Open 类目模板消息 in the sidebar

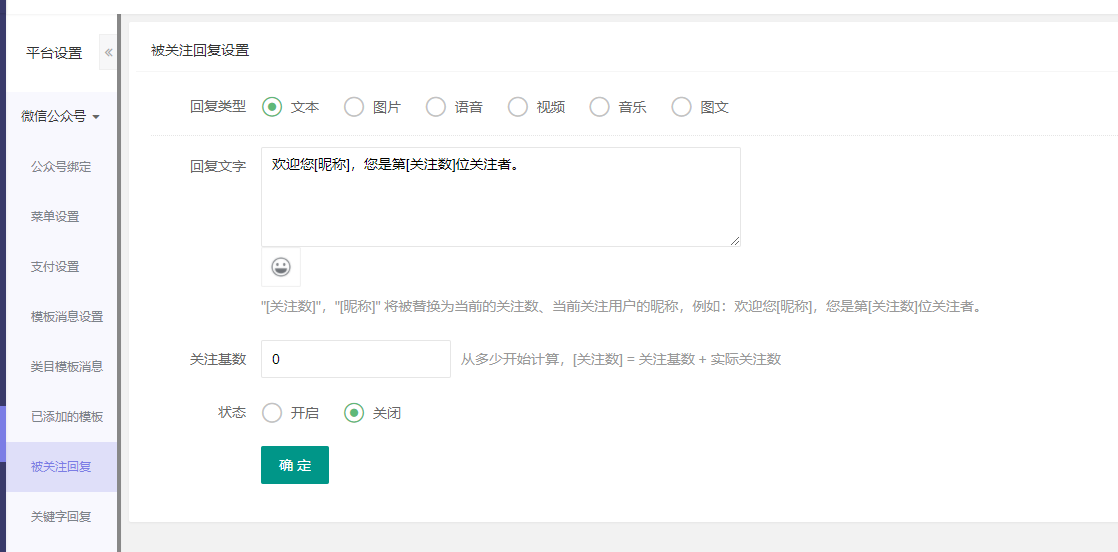pyautogui.click(x=61, y=367)
